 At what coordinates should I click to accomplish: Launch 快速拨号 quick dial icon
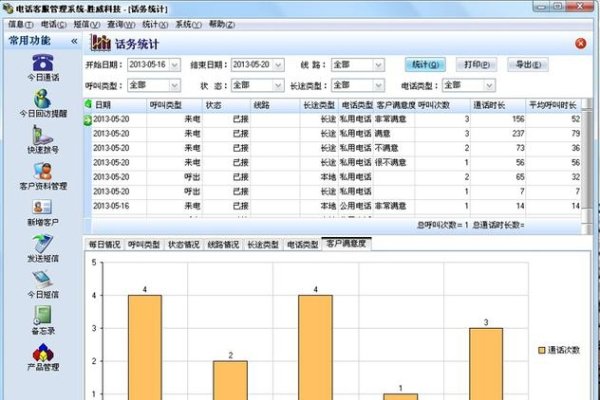pyautogui.click(x=42, y=135)
